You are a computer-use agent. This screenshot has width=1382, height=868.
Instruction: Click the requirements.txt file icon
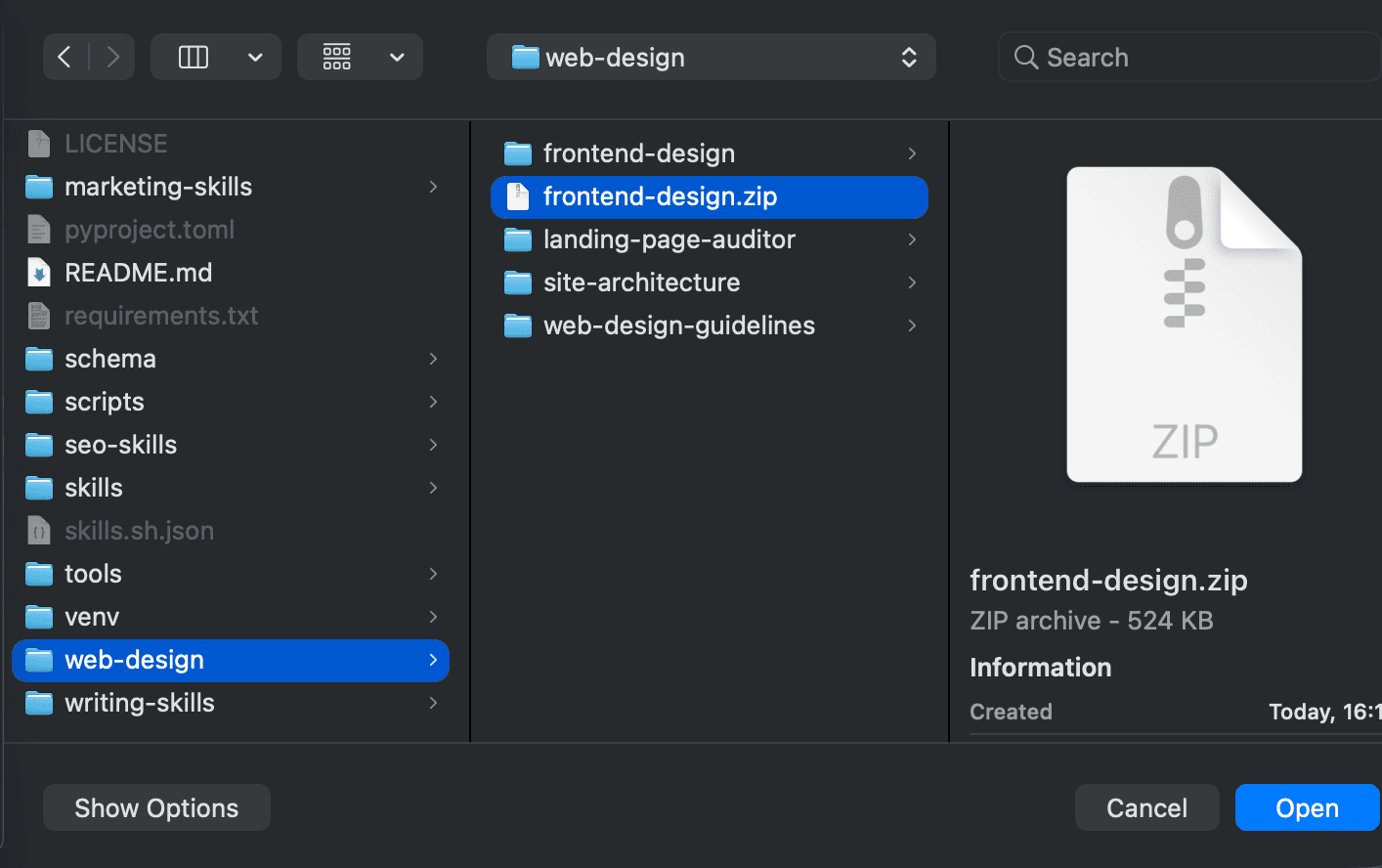click(39, 316)
